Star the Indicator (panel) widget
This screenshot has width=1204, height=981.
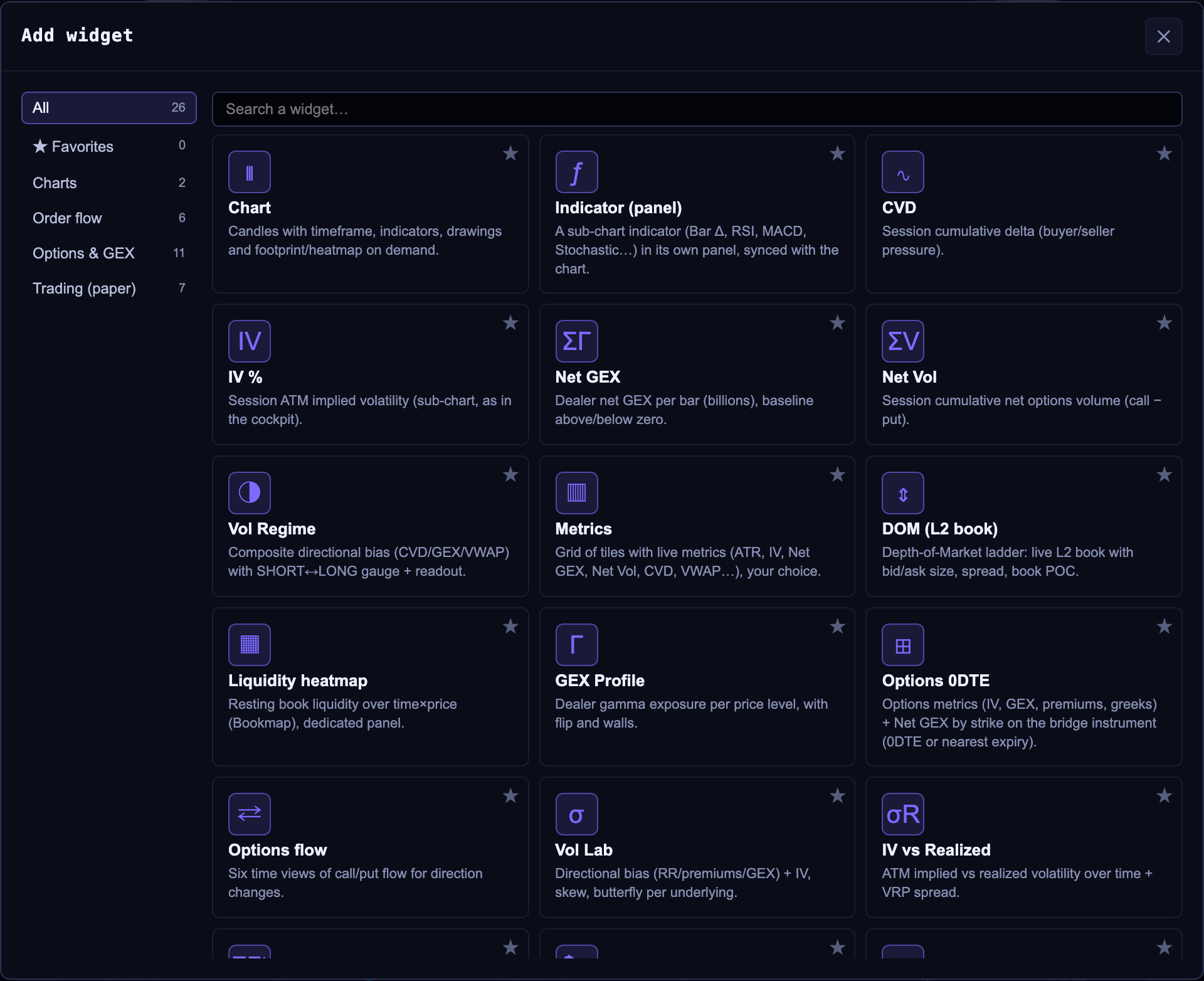837,154
